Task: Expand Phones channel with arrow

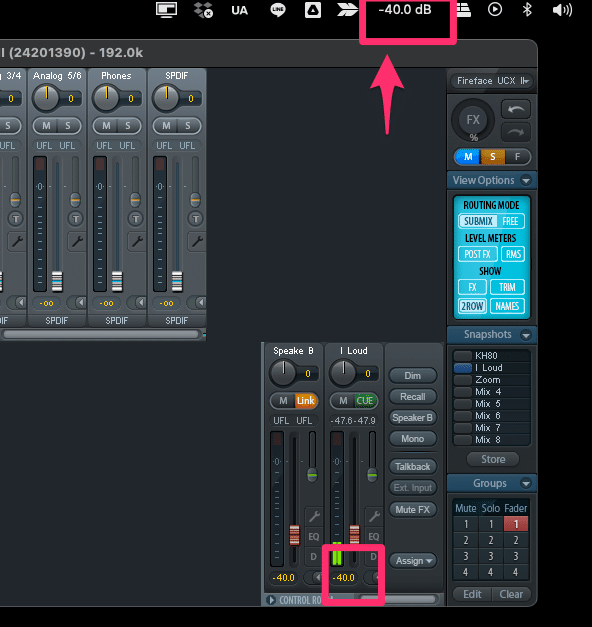Action: point(136,303)
